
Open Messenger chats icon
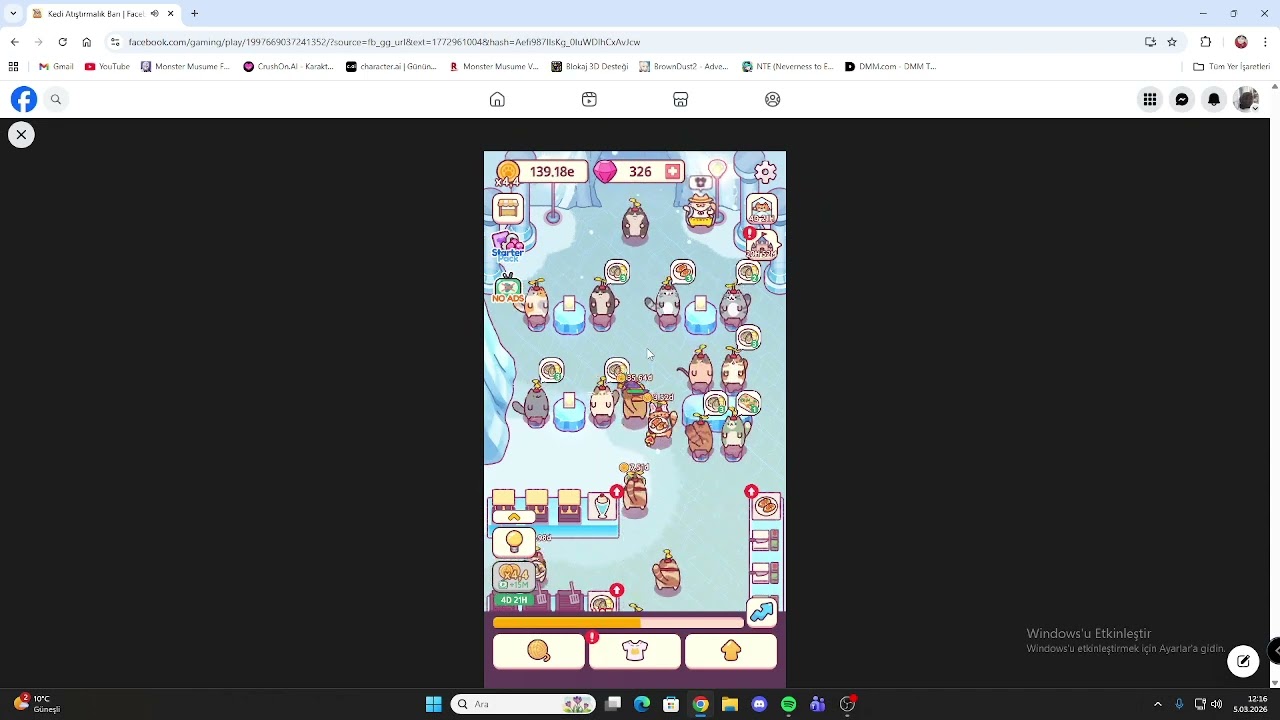tap(1182, 99)
